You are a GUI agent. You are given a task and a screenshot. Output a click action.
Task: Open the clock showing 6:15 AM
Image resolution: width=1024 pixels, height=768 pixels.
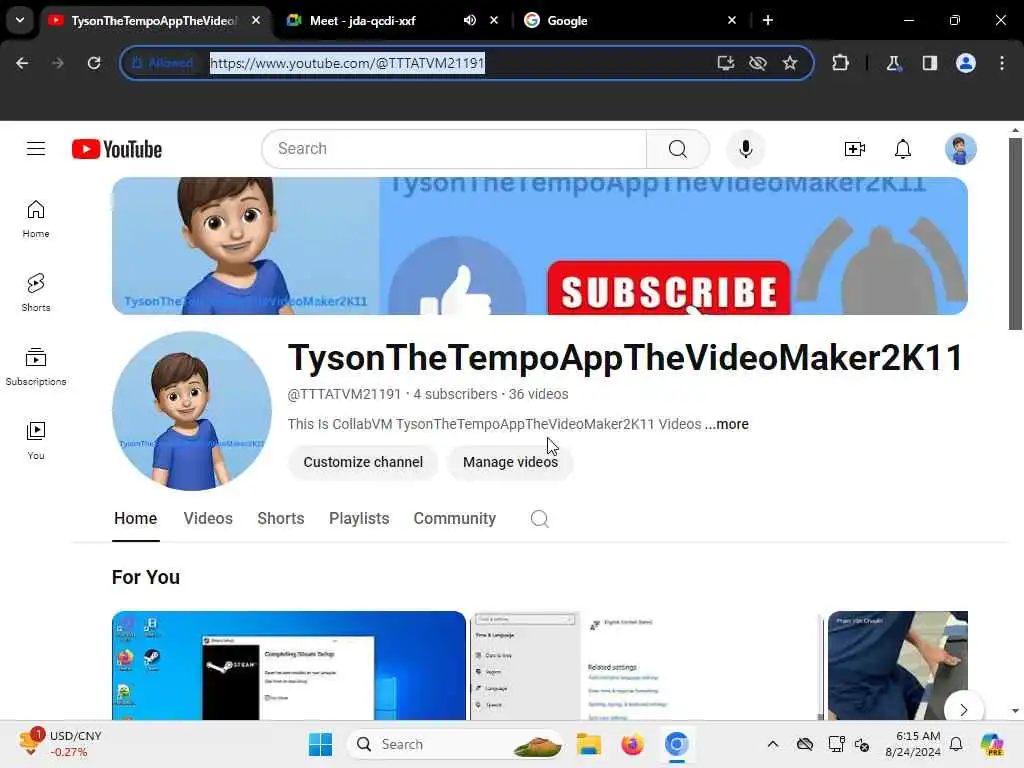point(912,744)
